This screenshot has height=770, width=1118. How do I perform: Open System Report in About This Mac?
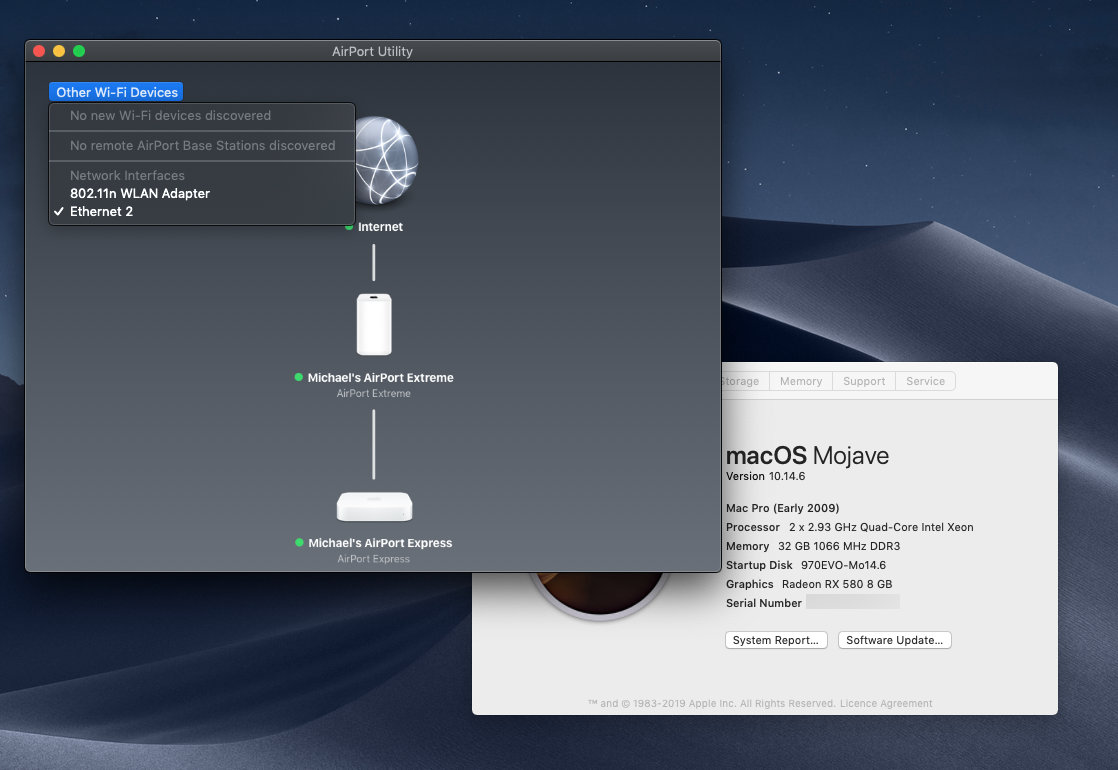click(776, 640)
